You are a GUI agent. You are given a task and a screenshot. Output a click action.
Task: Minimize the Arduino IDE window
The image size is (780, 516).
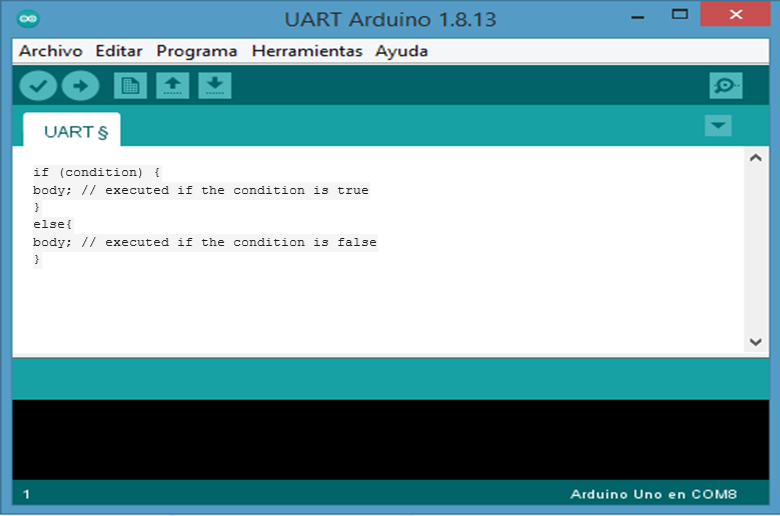[638, 17]
